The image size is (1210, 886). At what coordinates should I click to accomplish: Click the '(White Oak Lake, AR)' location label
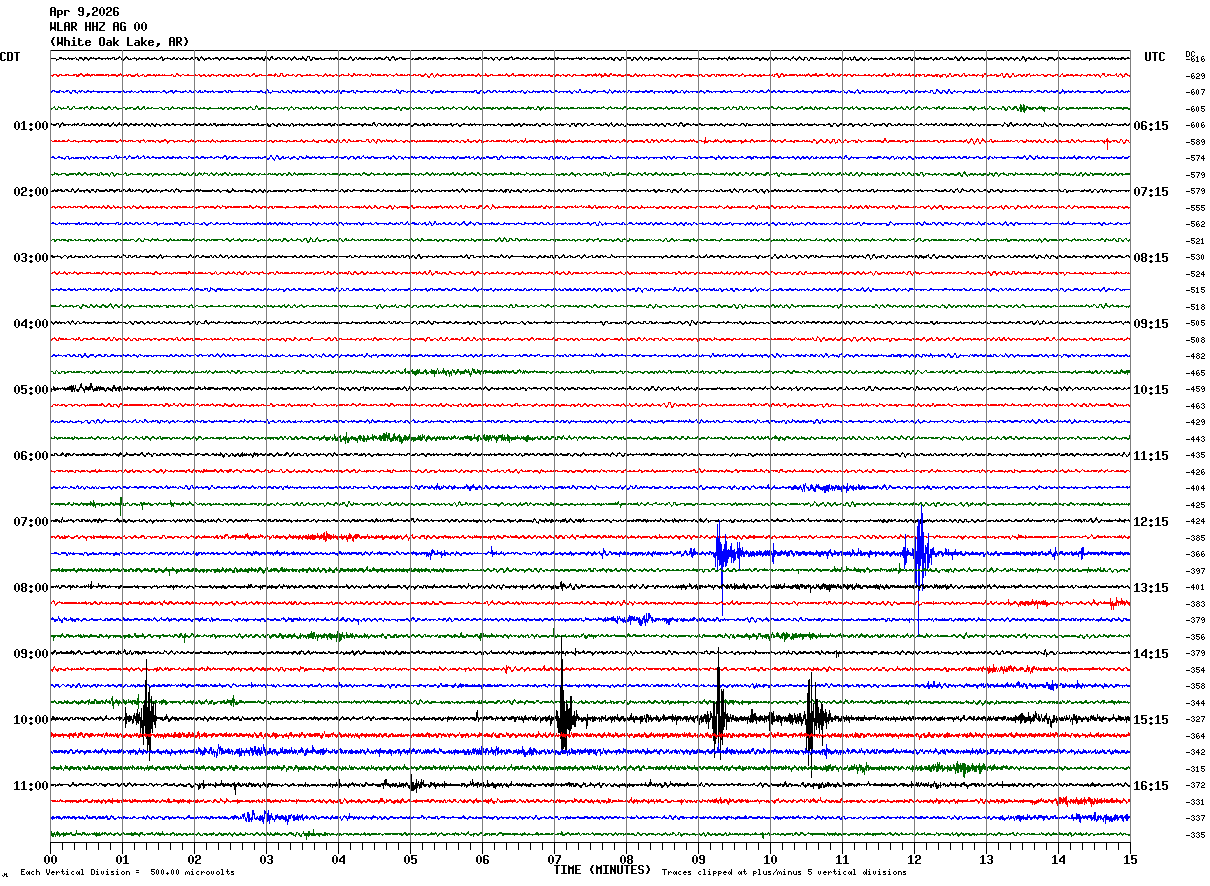click(119, 42)
